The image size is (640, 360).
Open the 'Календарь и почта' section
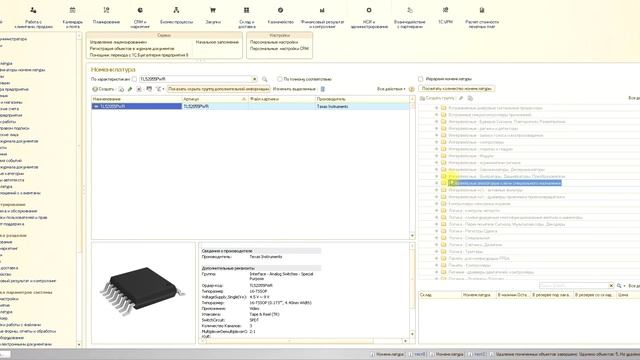(x=73, y=17)
